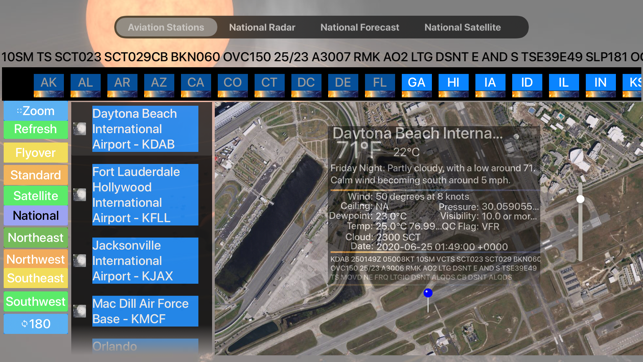
Task: Switch map to Satellite view
Action: pyautogui.click(x=36, y=196)
